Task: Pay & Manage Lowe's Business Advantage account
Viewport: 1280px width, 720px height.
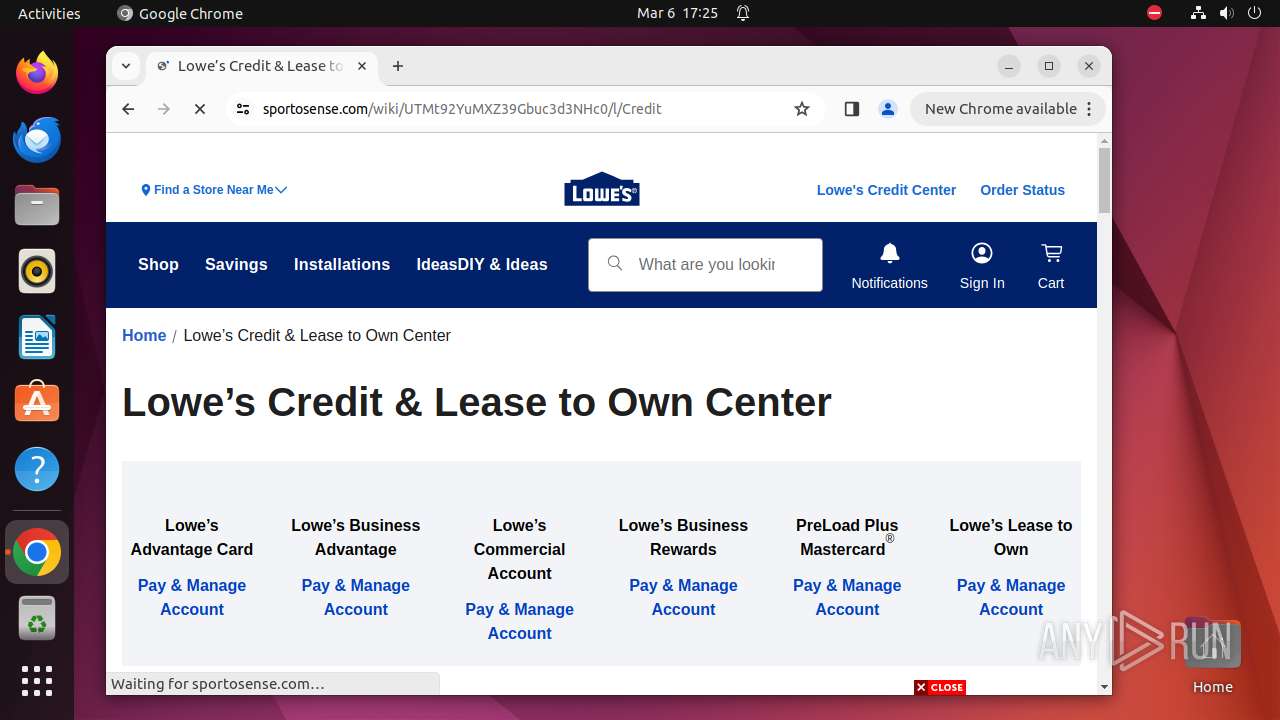Action: [x=356, y=597]
